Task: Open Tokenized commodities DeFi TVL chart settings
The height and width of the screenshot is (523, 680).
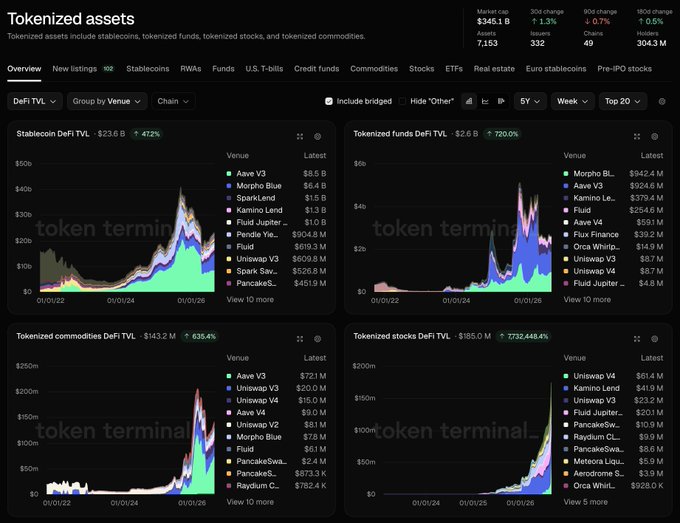Action: click(x=317, y=339)
